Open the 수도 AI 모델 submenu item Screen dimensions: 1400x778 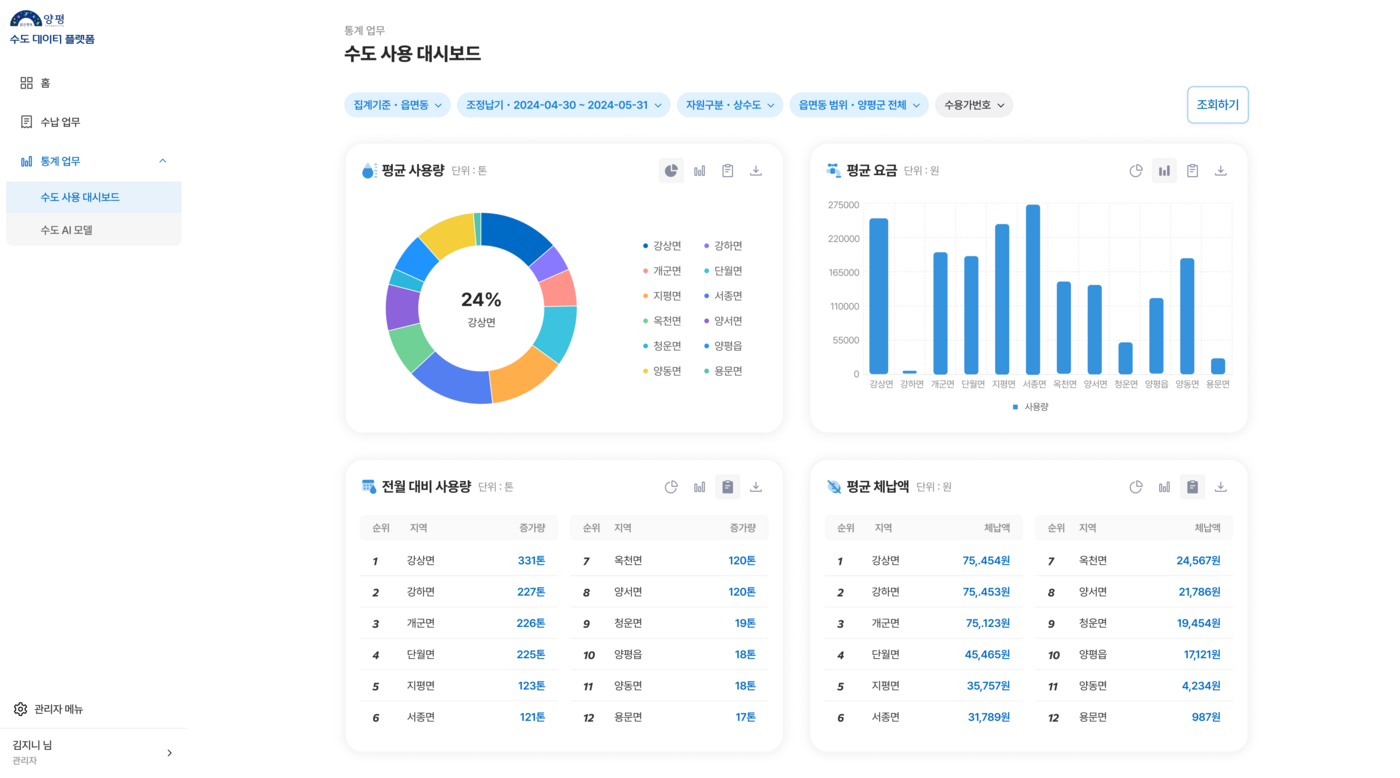point(94,230)
